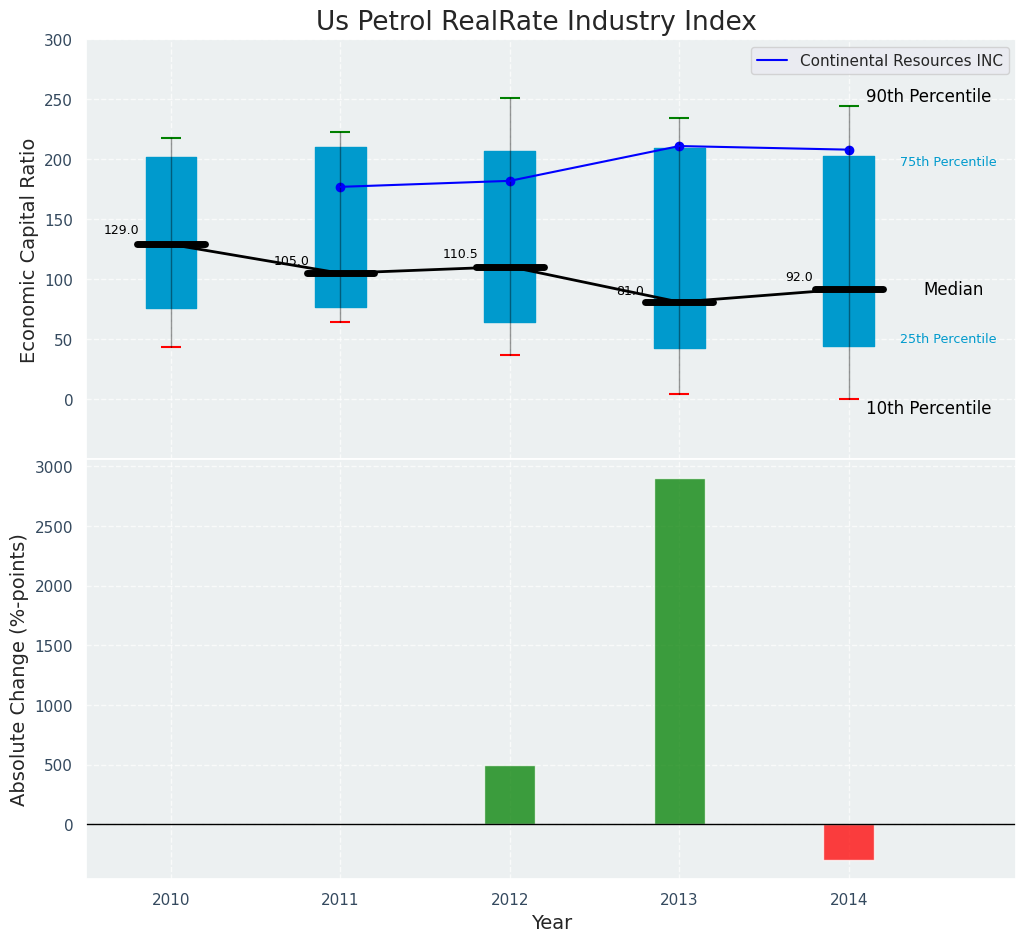Select the blue 2012 Continental Resources data point
1026x942 pixels.
pyautogui.click(x=510, y=181)
